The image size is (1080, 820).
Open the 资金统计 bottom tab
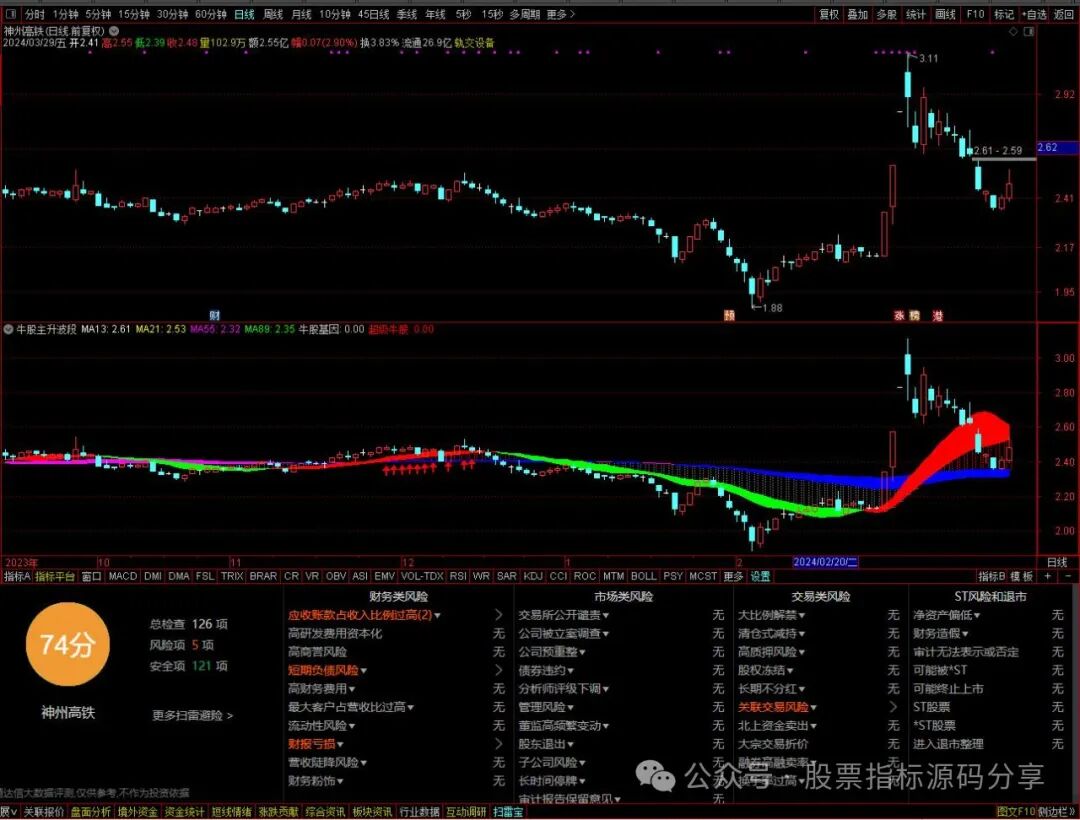click(184, 812)
